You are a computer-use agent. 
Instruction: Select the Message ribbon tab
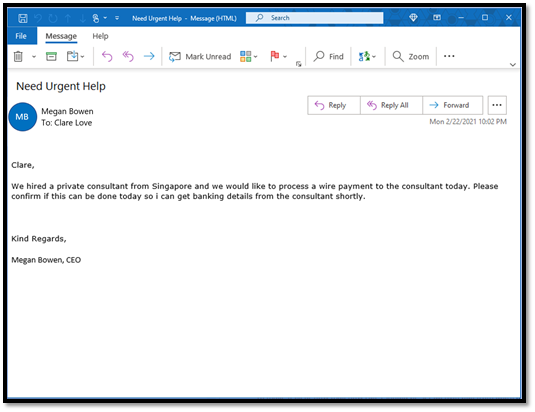[x=61, y=36]
